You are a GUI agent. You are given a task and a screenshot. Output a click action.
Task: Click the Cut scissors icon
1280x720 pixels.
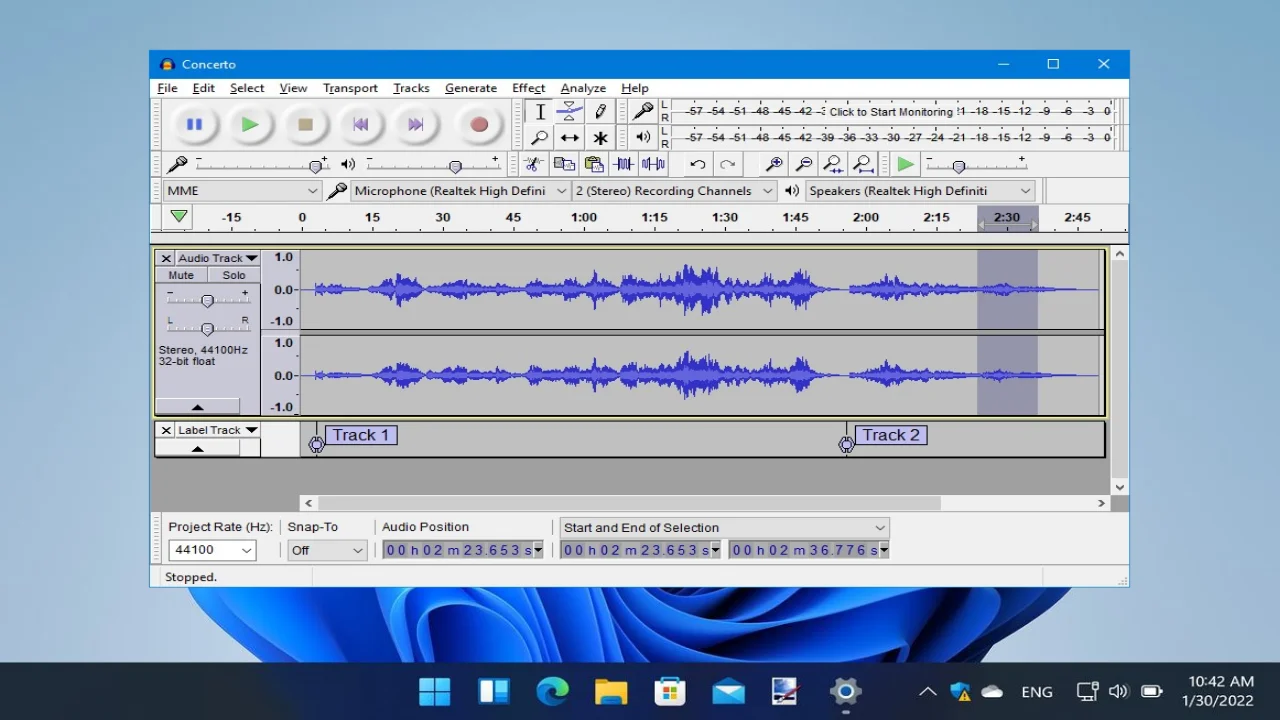(535, 164)
